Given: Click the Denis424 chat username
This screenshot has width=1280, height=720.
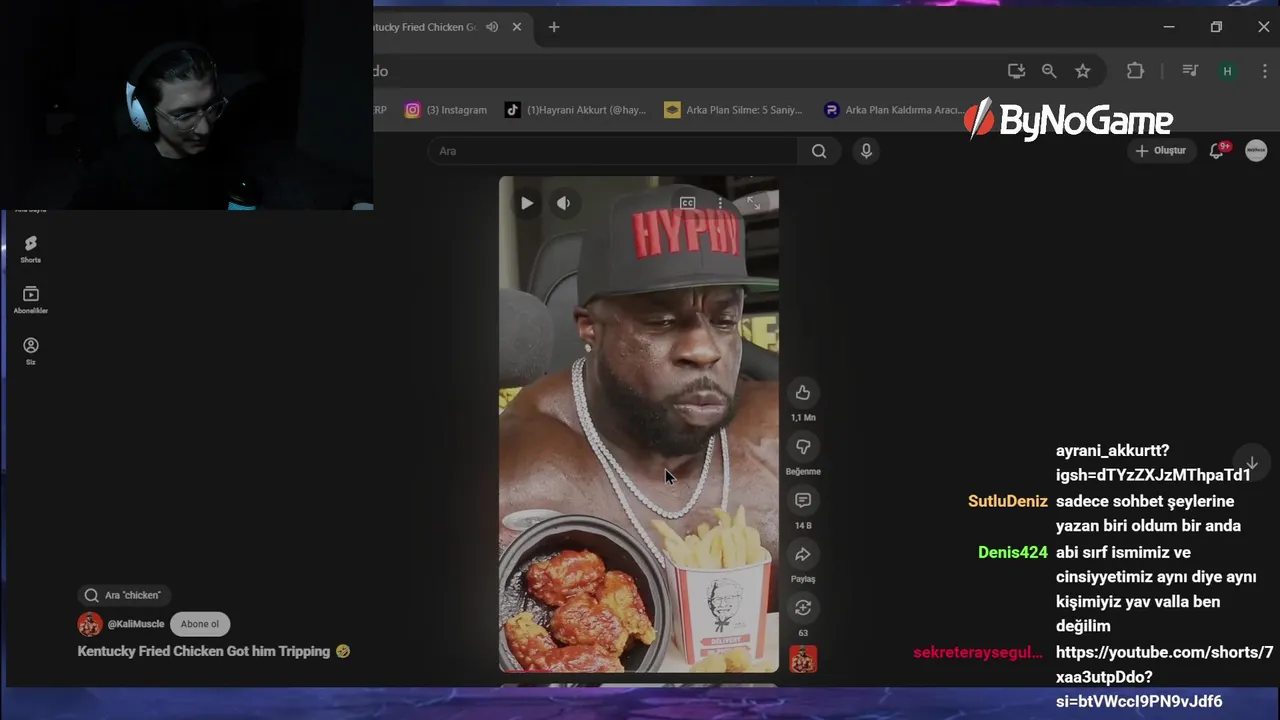Looking at the screenshot, I should coord(1013,552).
